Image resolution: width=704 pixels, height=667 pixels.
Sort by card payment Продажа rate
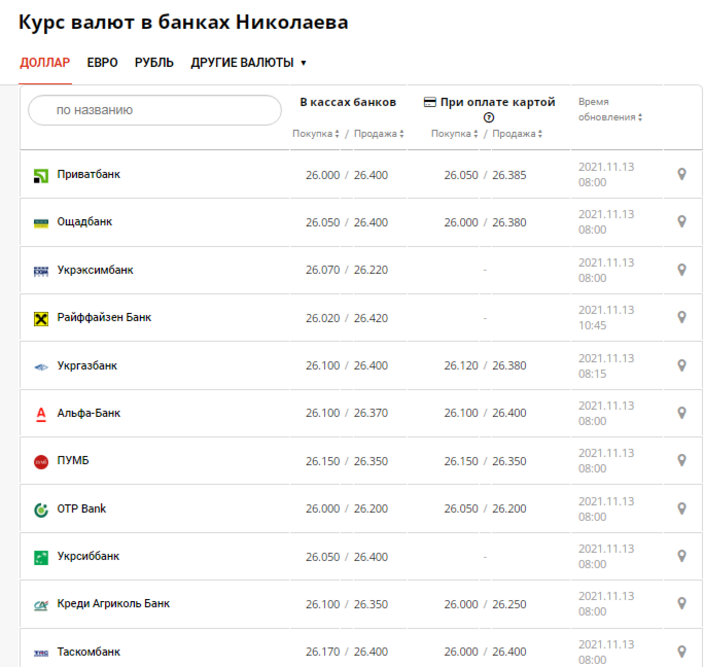pos(517,134)
